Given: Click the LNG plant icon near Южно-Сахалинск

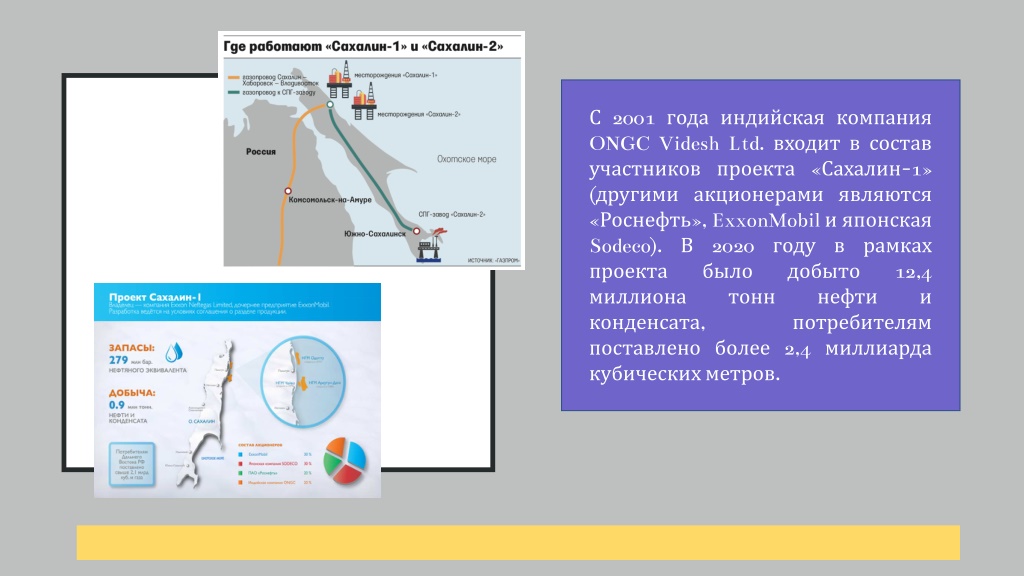Looking at the screenshot, I should [x=432, y=246].
